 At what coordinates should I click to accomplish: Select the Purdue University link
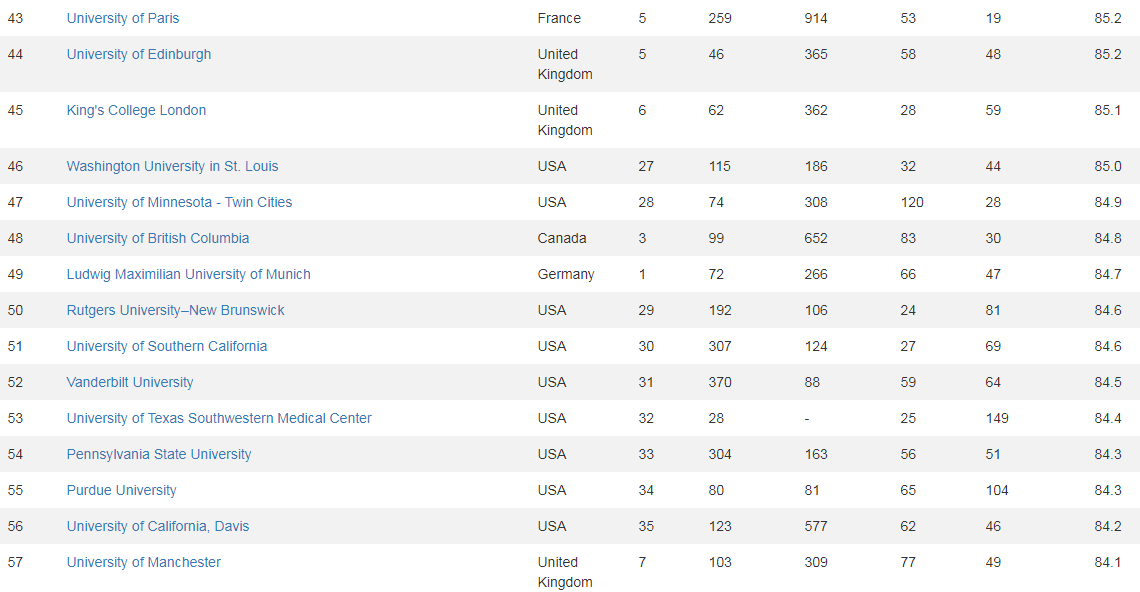coord(121,490)
